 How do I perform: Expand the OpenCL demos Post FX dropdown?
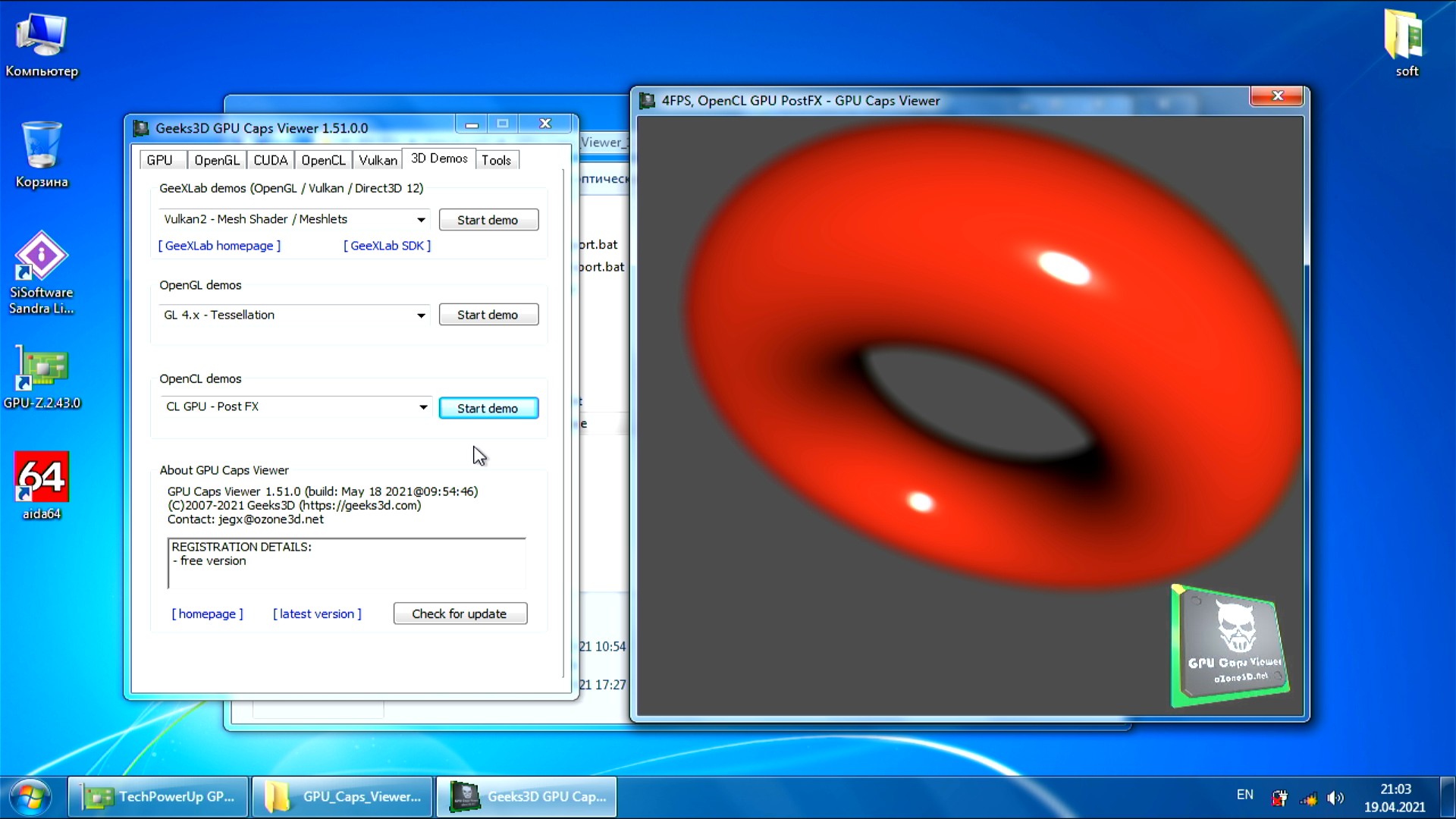pyautogui.click(x=423, y=407)
